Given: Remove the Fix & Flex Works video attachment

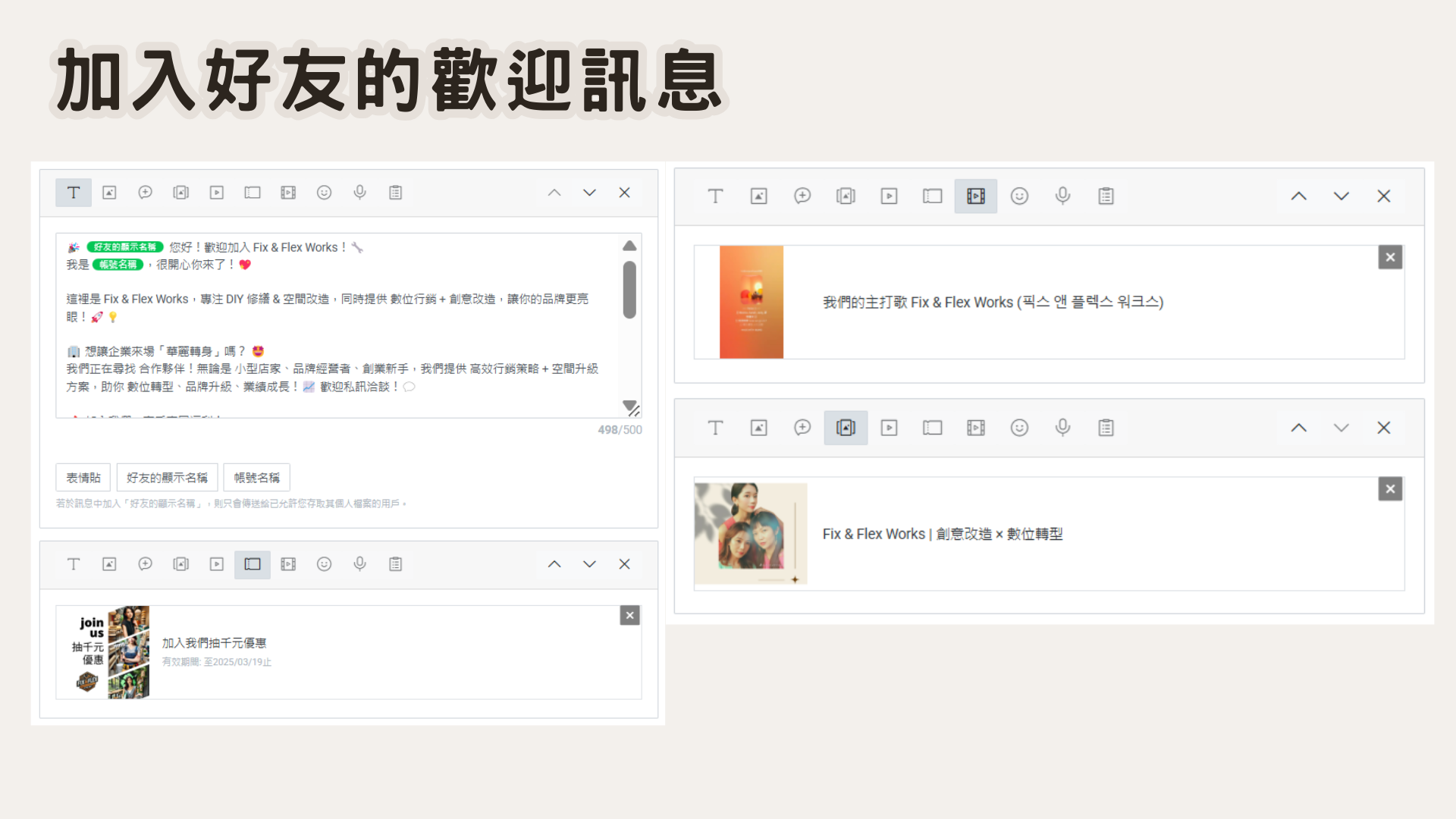Looking at the screenshot, I should 1390,258.
